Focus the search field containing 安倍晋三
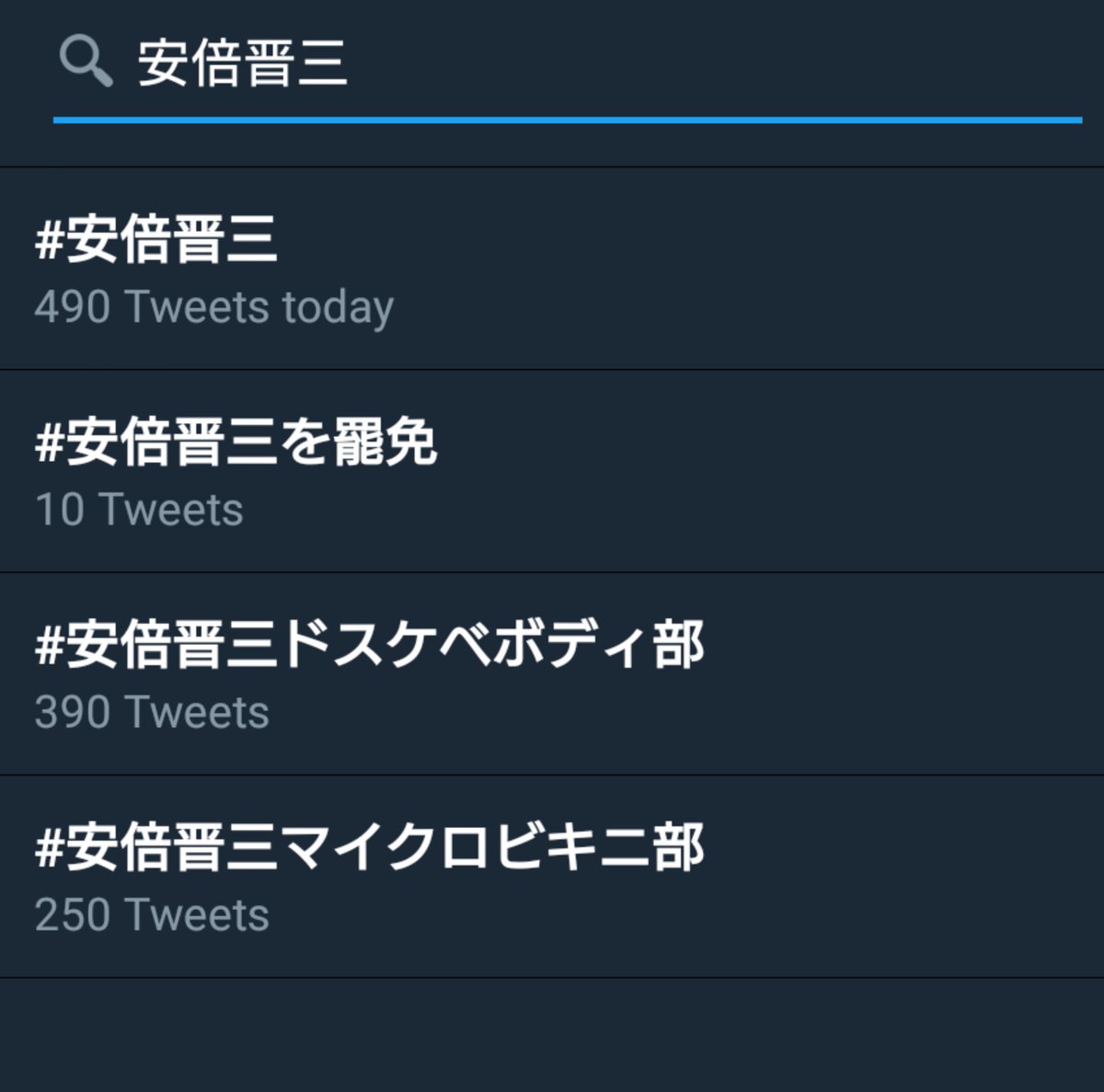The width and height of the screenshot is (1104, 1092). 242,64
